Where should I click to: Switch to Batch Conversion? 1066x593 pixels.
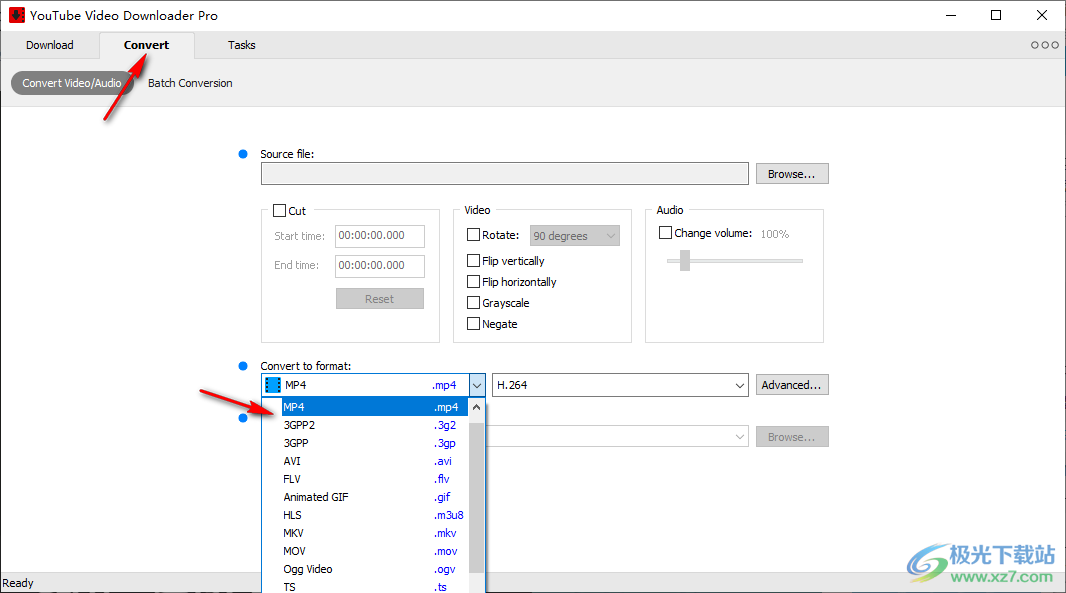pyautogui.click(x=190, y=83)
